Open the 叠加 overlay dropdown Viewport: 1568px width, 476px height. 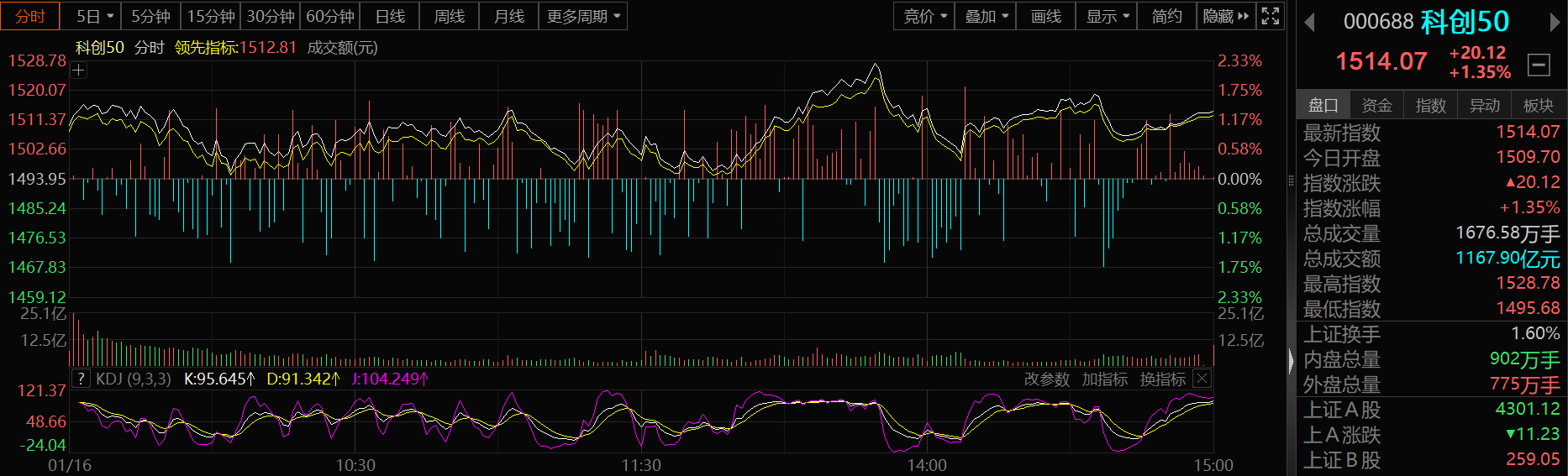coord(986,16)
